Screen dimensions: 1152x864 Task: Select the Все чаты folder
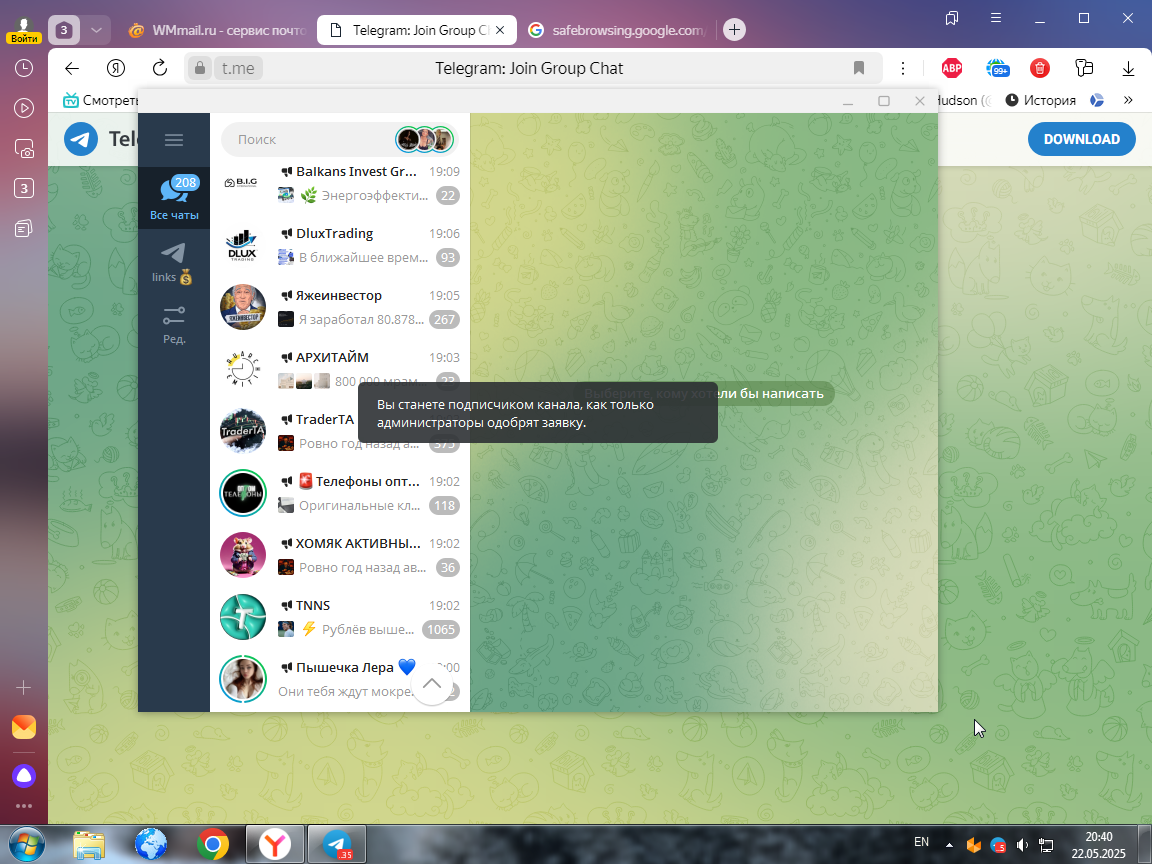tap(174, 198)
